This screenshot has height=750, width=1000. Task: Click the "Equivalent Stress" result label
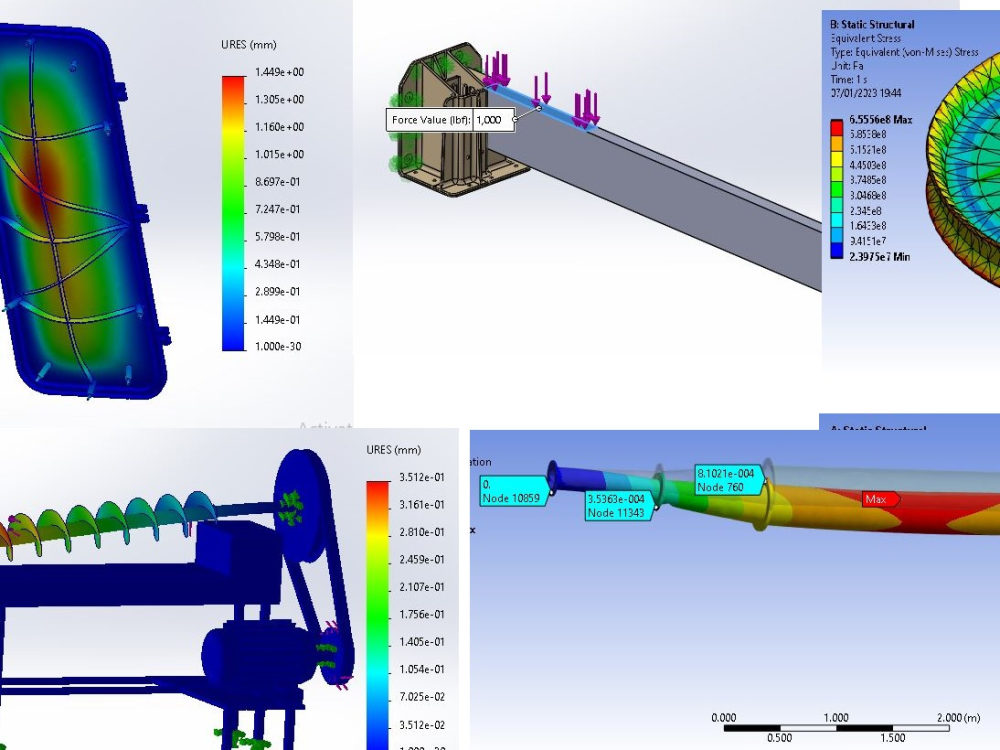865,38
